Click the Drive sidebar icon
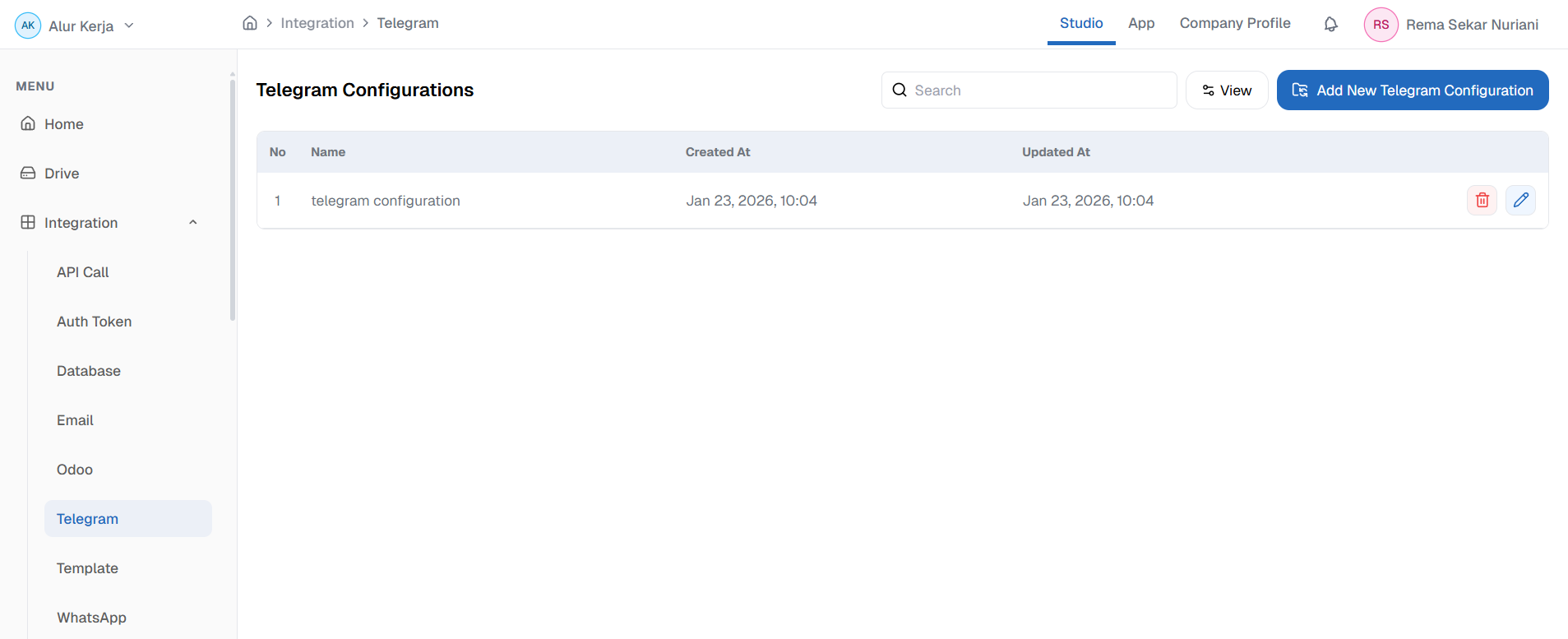 28,173
